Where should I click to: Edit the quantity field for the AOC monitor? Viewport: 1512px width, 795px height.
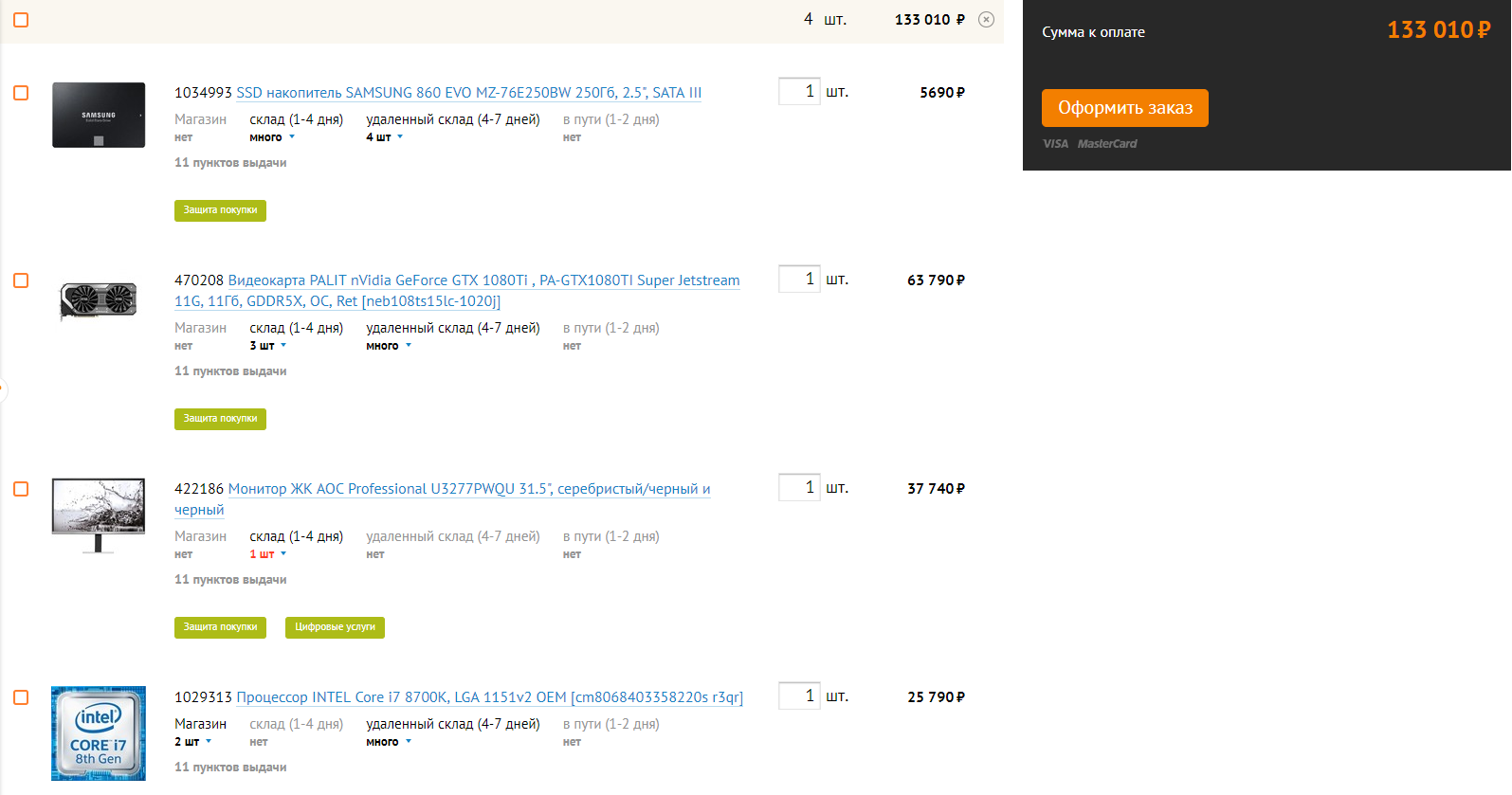(x=799, y=487)
